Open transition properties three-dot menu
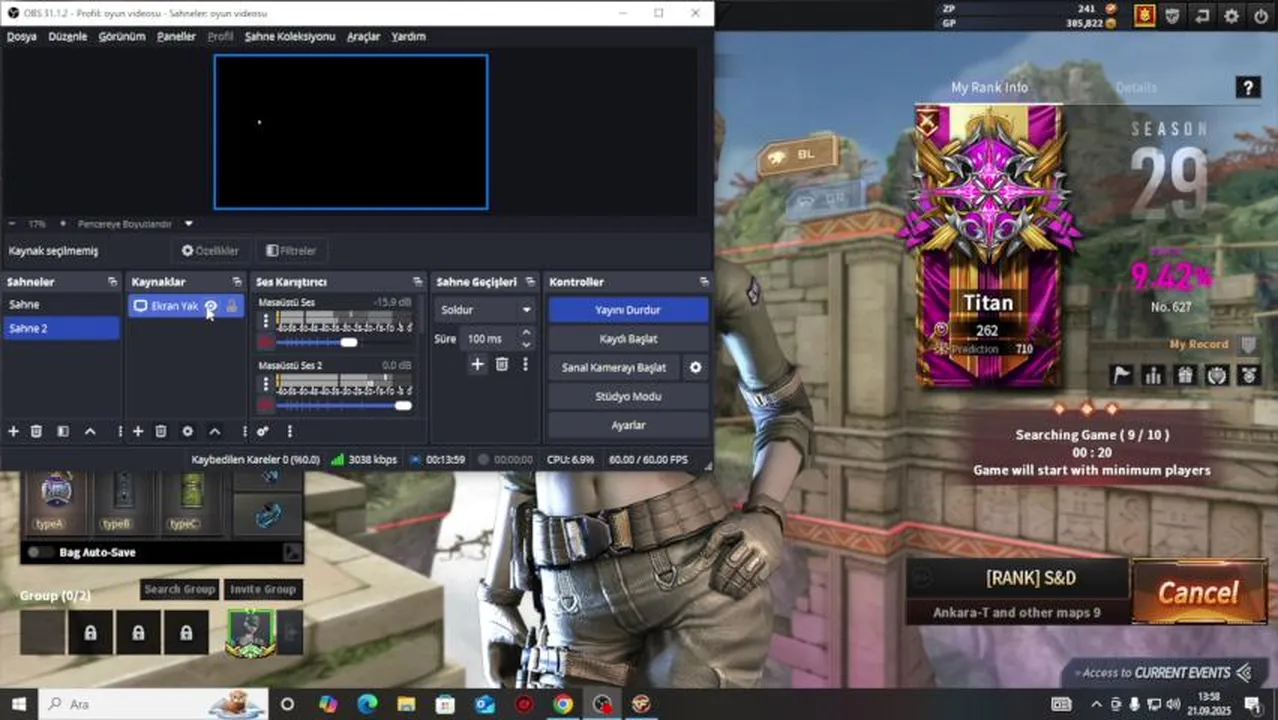 point(525,365)
